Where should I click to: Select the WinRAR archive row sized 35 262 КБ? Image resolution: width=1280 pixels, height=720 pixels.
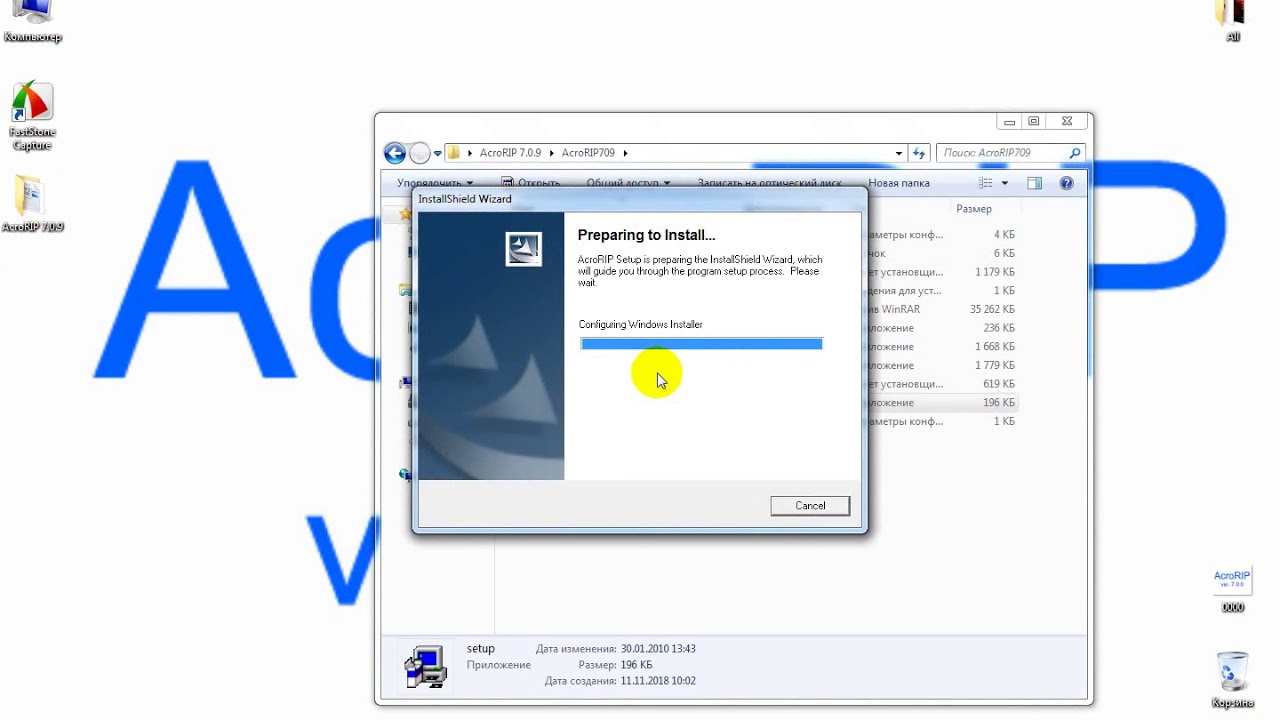[x=942, y=310]
